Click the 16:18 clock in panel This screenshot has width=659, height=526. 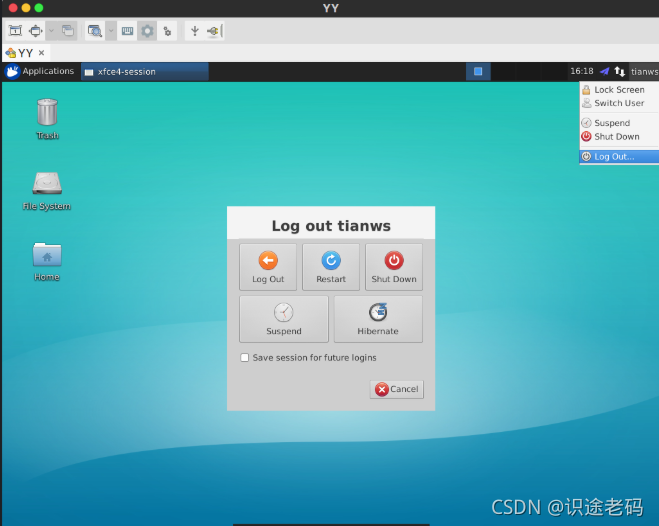[x=582, y=71]
